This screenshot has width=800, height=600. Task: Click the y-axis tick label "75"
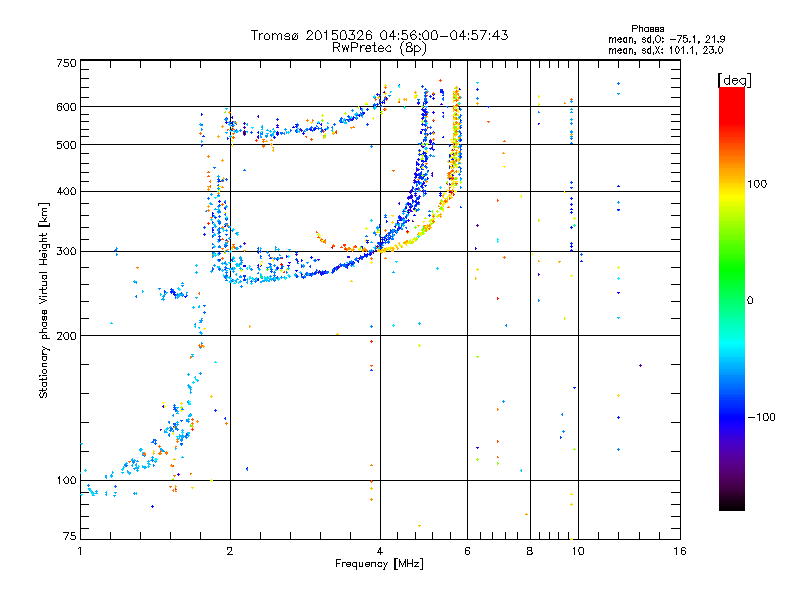point(70,536)
